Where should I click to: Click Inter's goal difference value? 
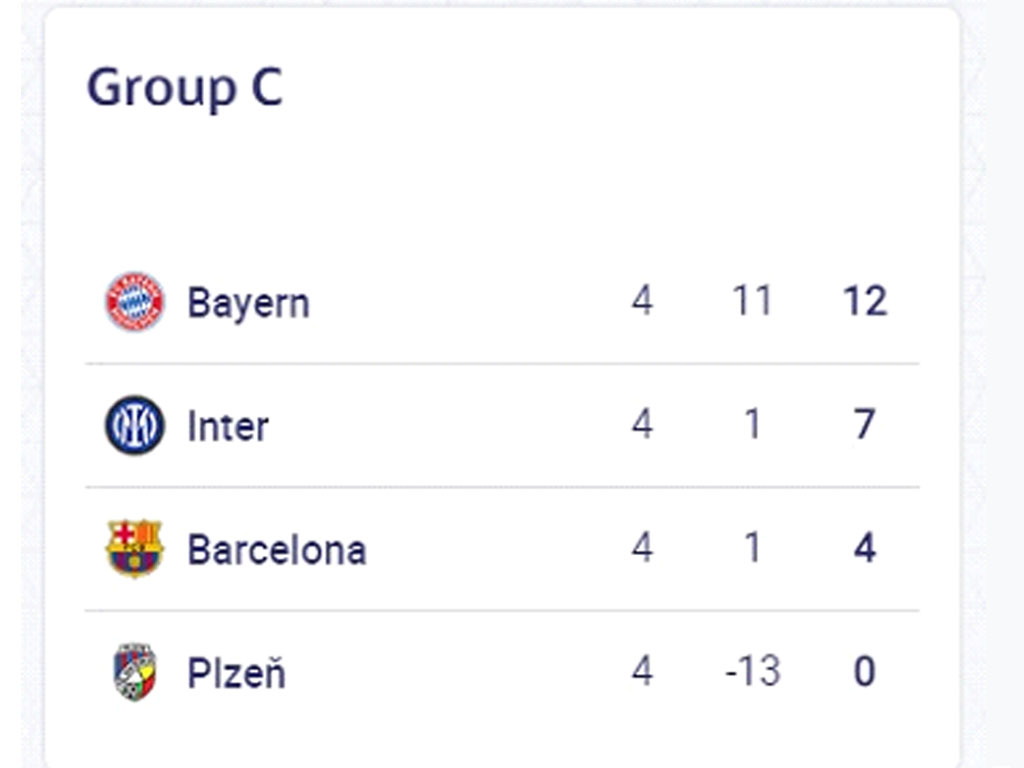(752, 425)
